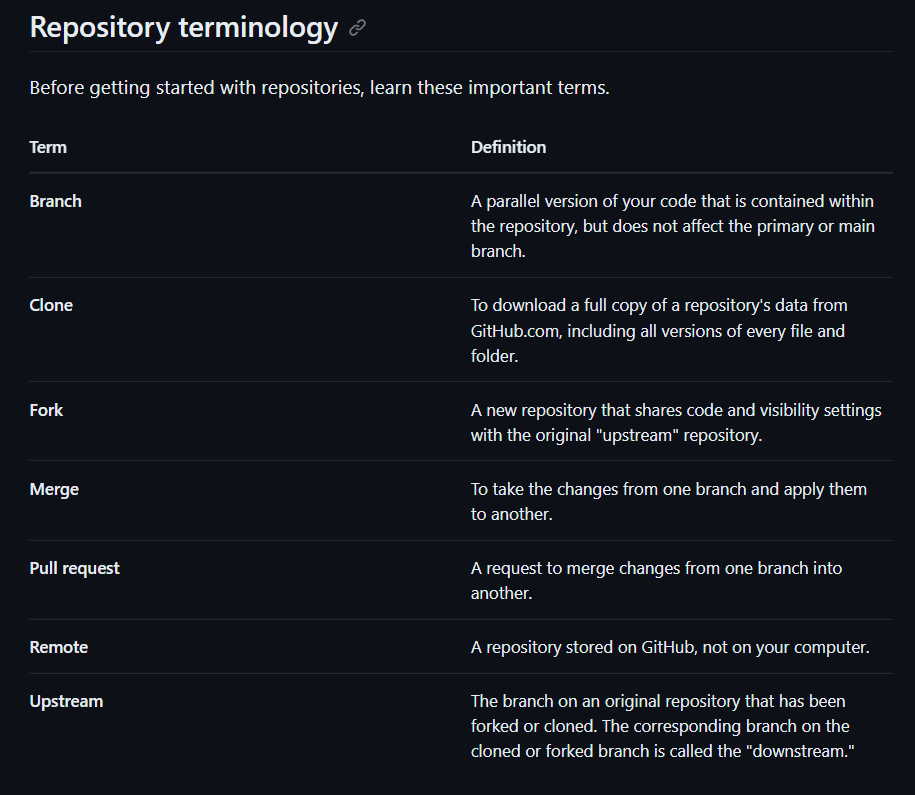Click the Merge definition text
This screenshot has width=915, height=795.
[668, 501]
